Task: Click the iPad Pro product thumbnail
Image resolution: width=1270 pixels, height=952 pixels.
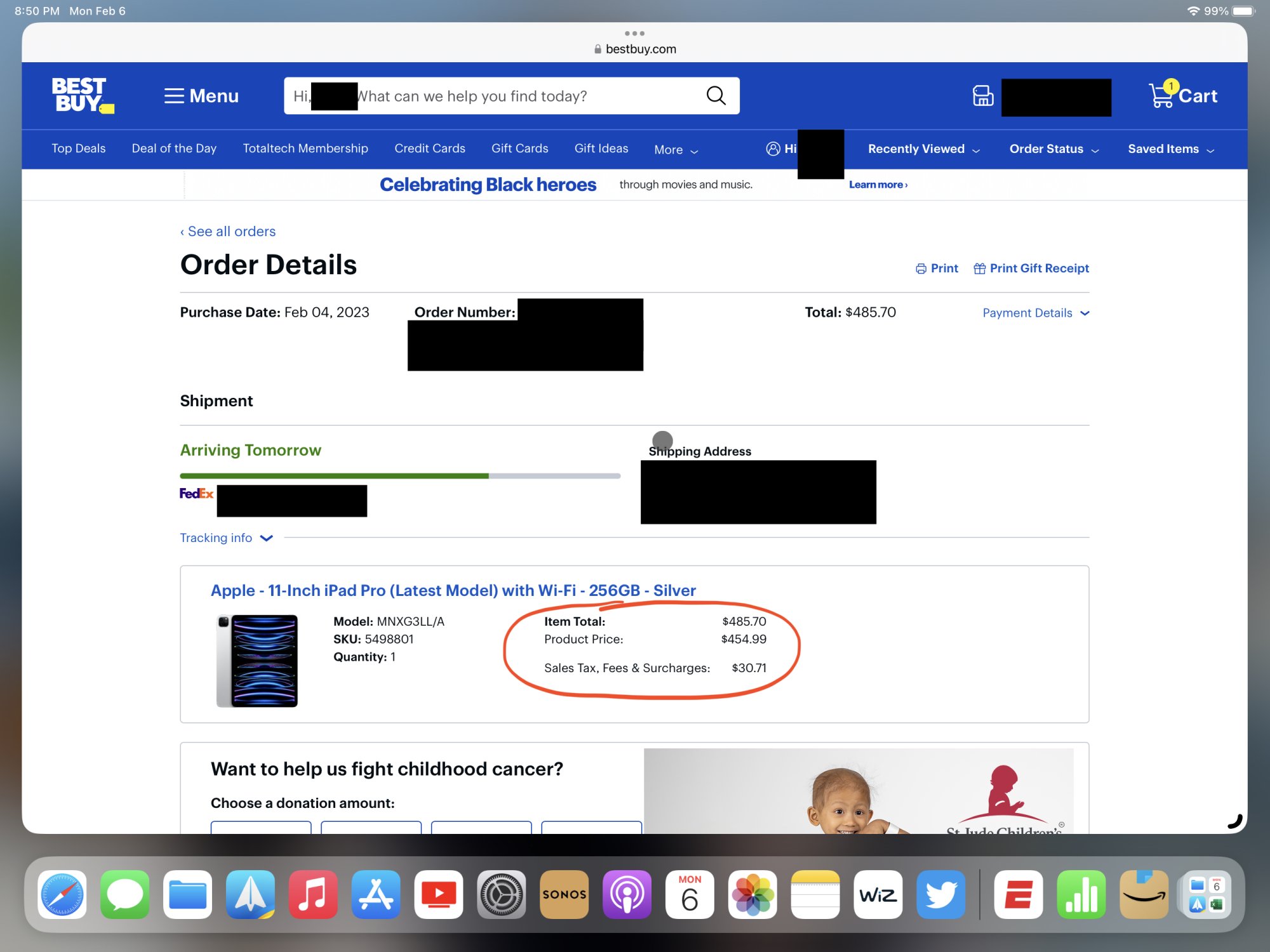Action: [257, 660]
